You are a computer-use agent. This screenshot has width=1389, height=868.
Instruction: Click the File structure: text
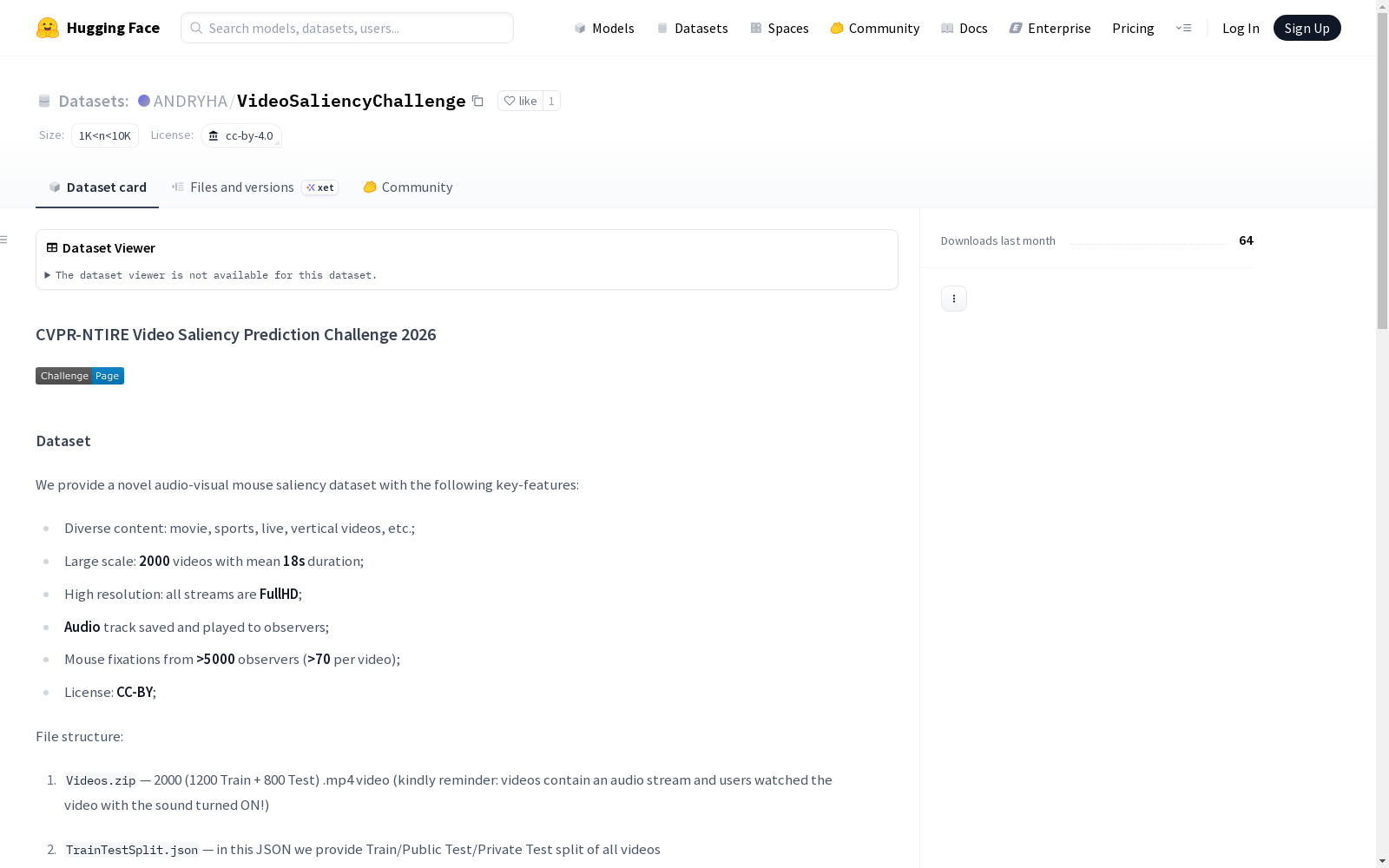point(79,736)
